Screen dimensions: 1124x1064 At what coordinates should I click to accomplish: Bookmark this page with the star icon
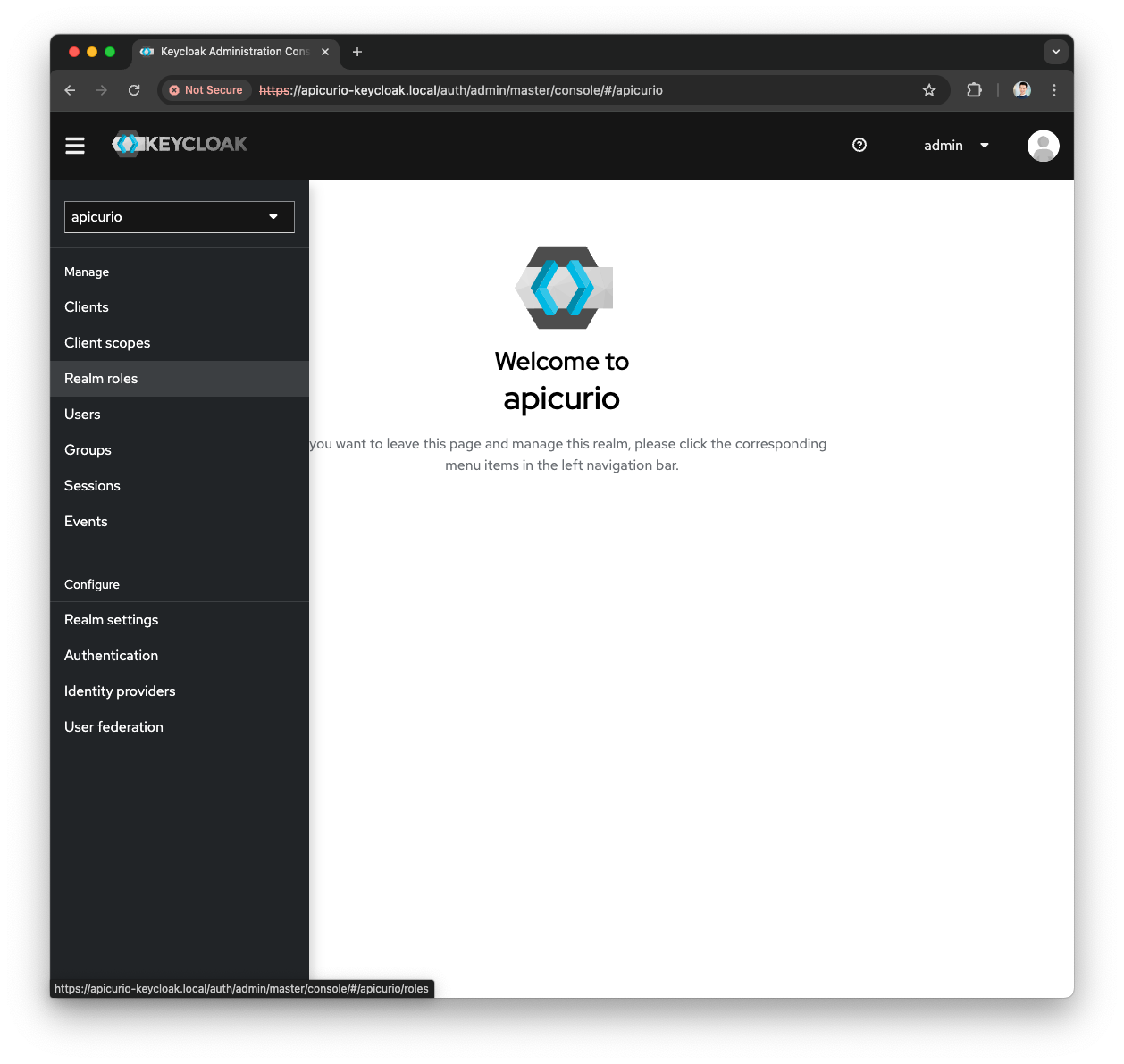[929, 90]
